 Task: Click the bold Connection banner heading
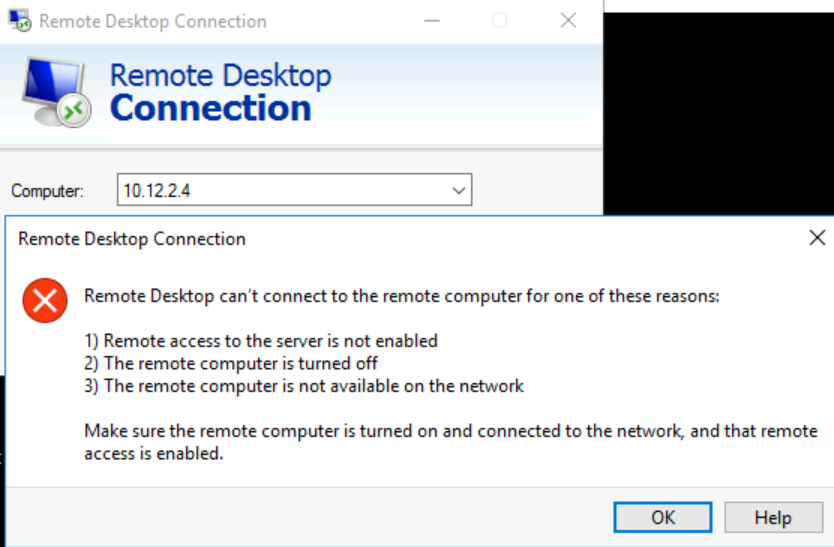[211, 108]
